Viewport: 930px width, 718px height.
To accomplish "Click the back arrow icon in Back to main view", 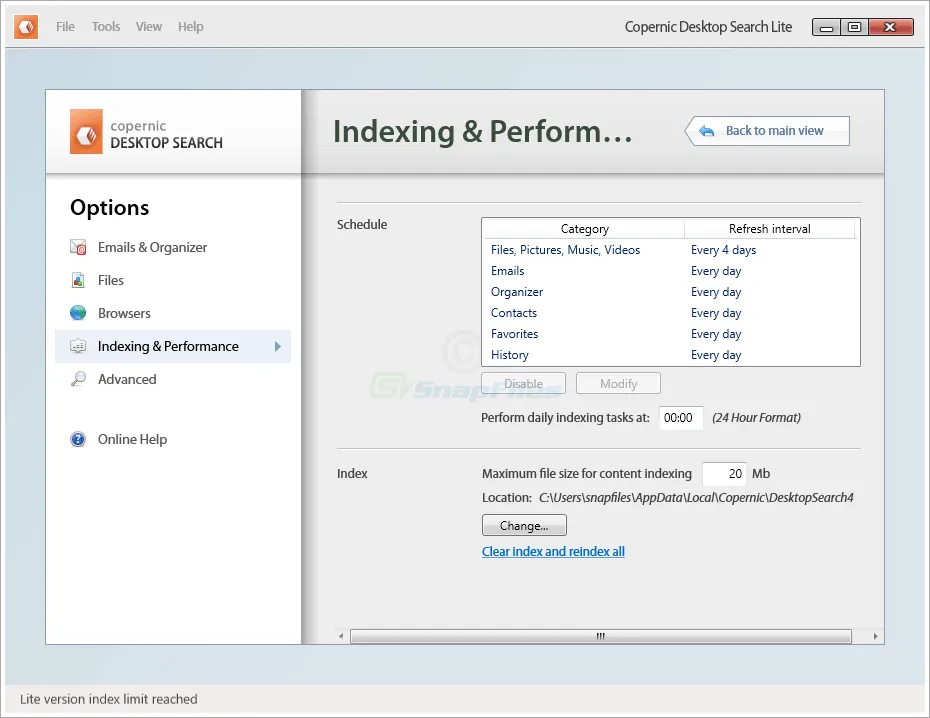I will 706,130.
